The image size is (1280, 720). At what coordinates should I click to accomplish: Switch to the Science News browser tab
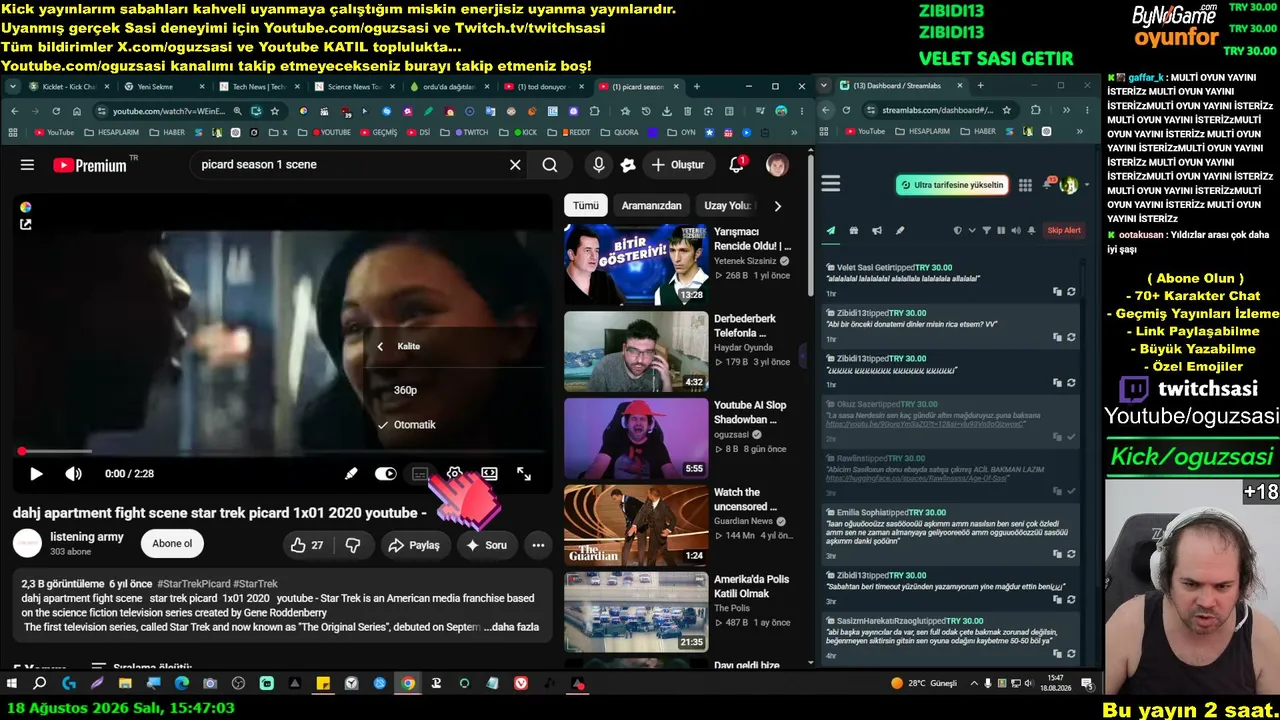pyautogui.click(x=354, y=87)
